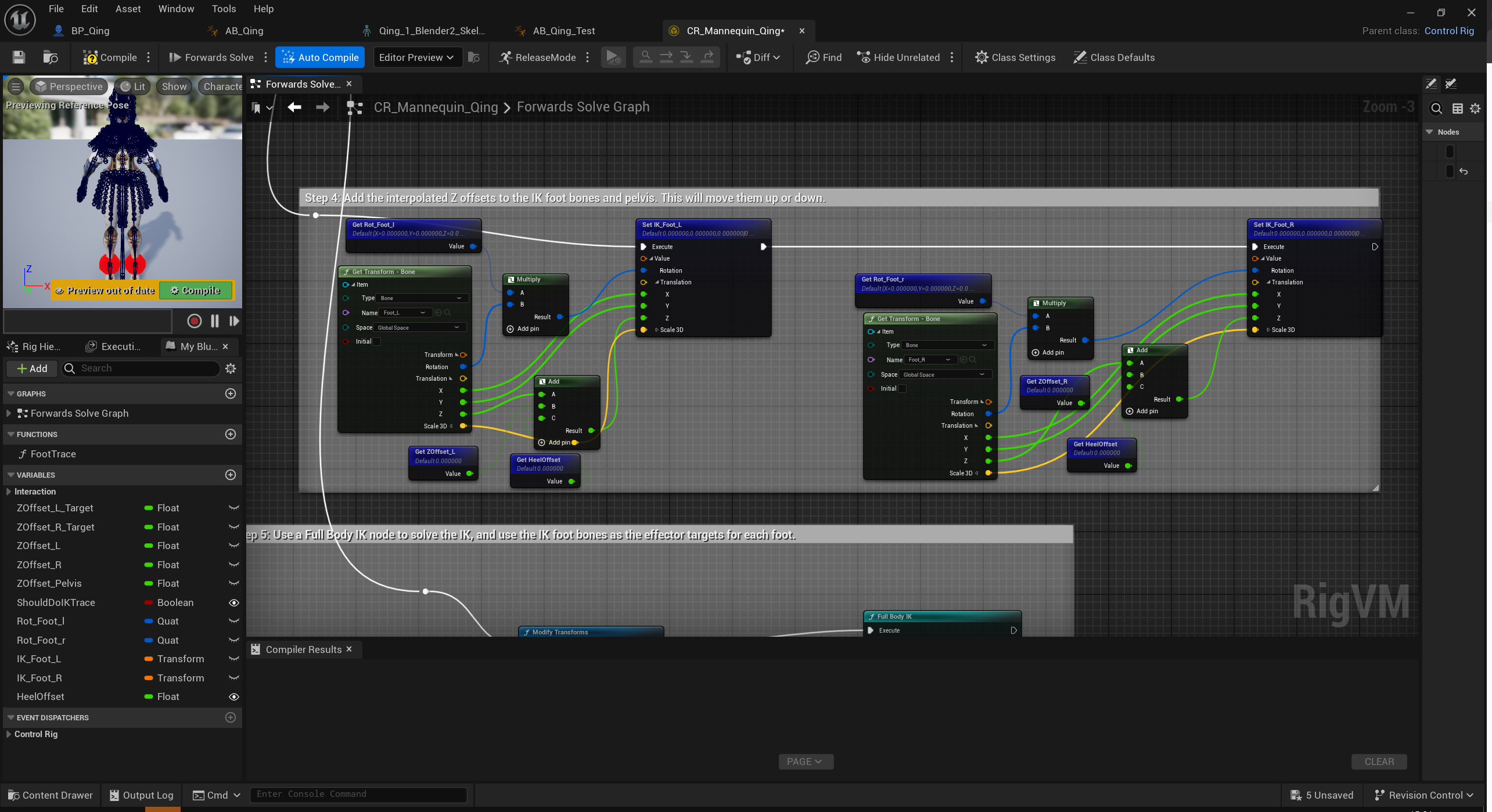Open My Blueprint settings gear

tap(230, 369)
